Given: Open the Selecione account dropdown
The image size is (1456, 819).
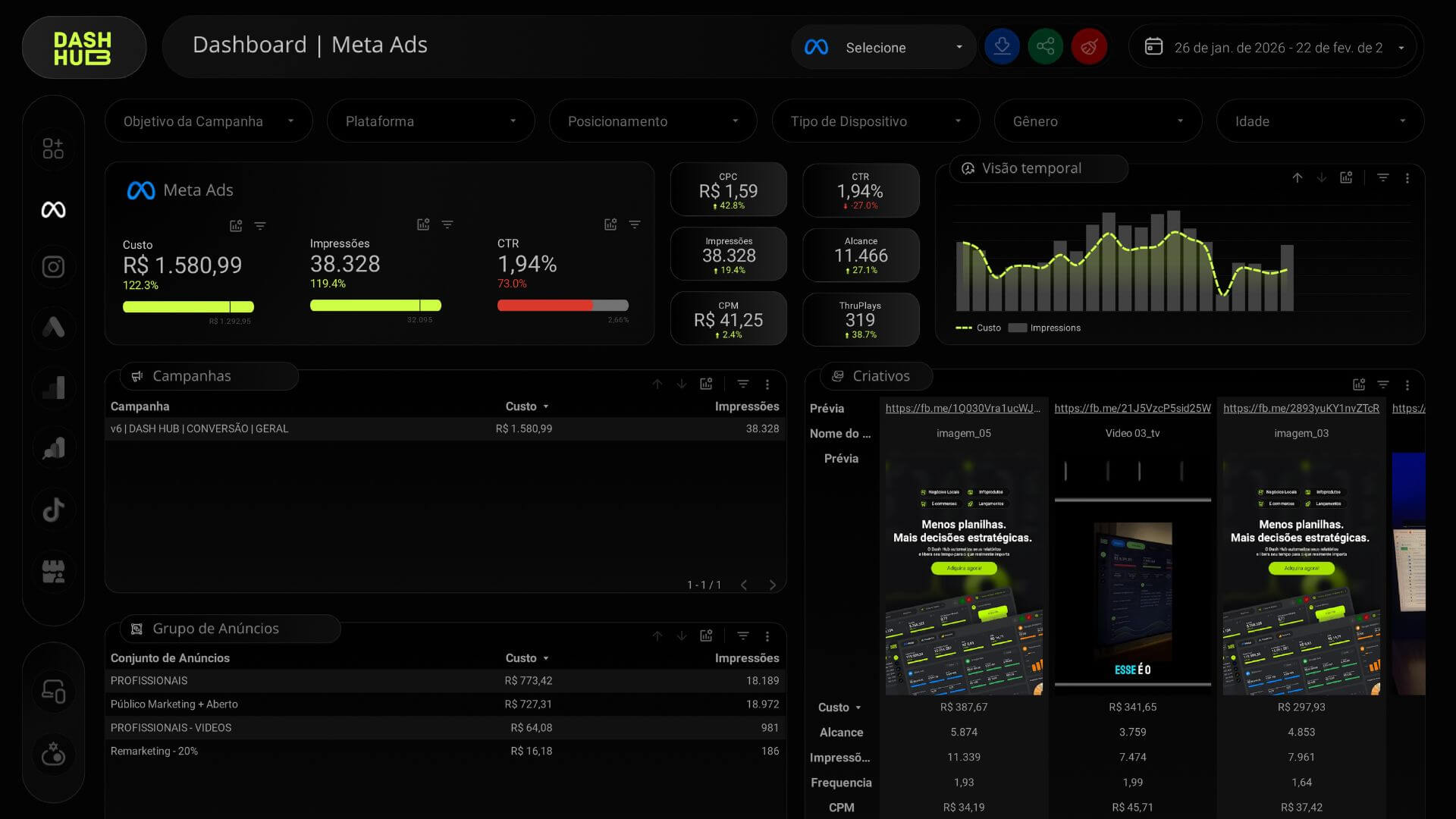Looking at the screenshot, I should [x=883, y=48].
